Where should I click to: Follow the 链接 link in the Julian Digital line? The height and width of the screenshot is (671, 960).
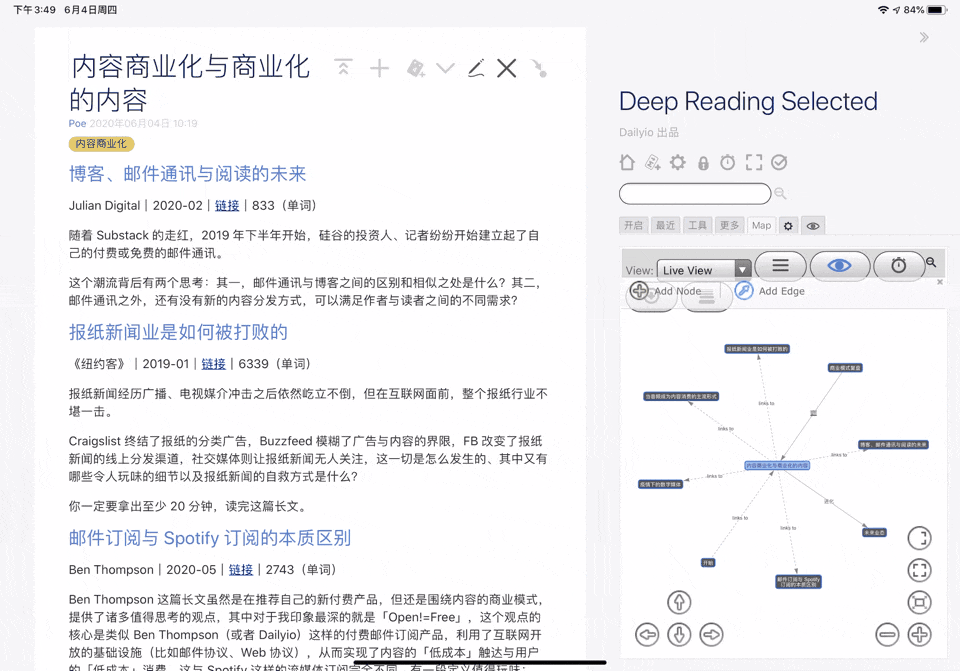[x=227, y=206]
